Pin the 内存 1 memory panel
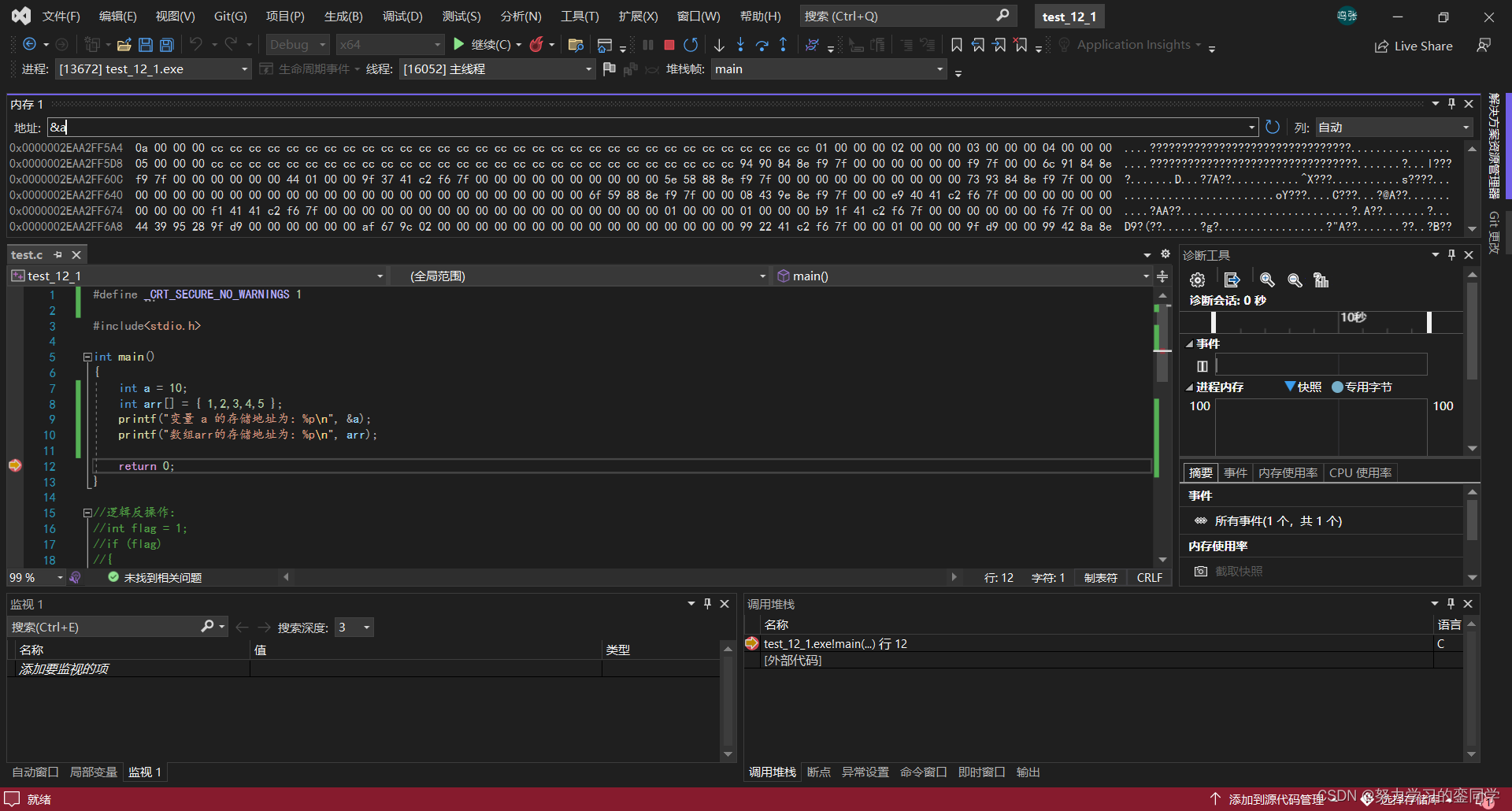The width and height of the screenshot is (1512, 811). pos(1451,104)
